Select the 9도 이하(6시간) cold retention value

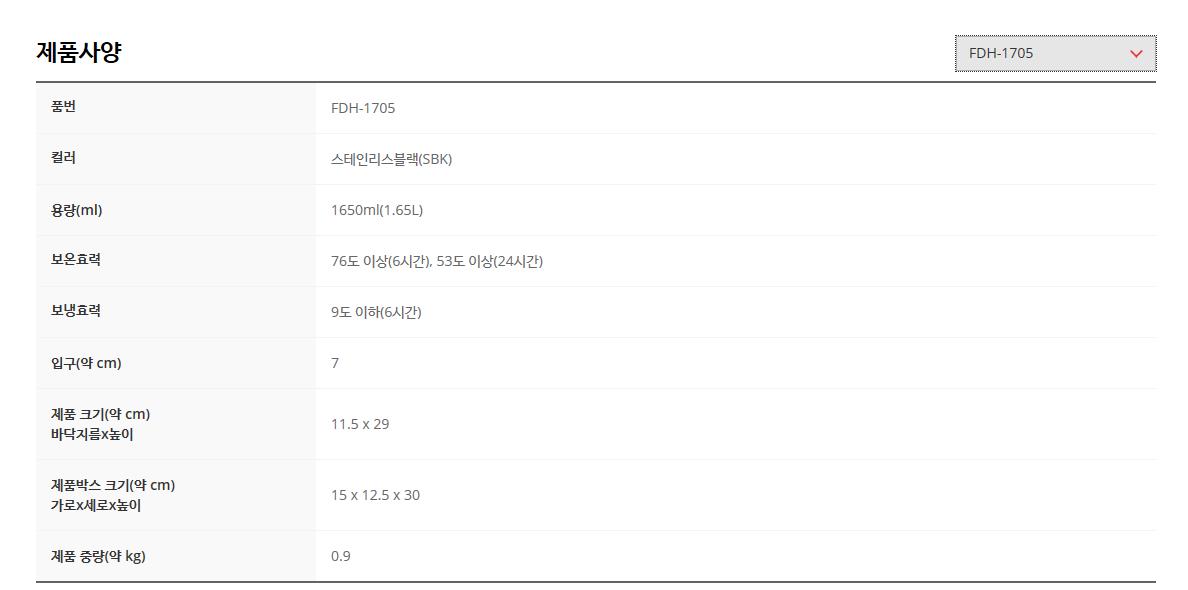click(x=376, y=313)
